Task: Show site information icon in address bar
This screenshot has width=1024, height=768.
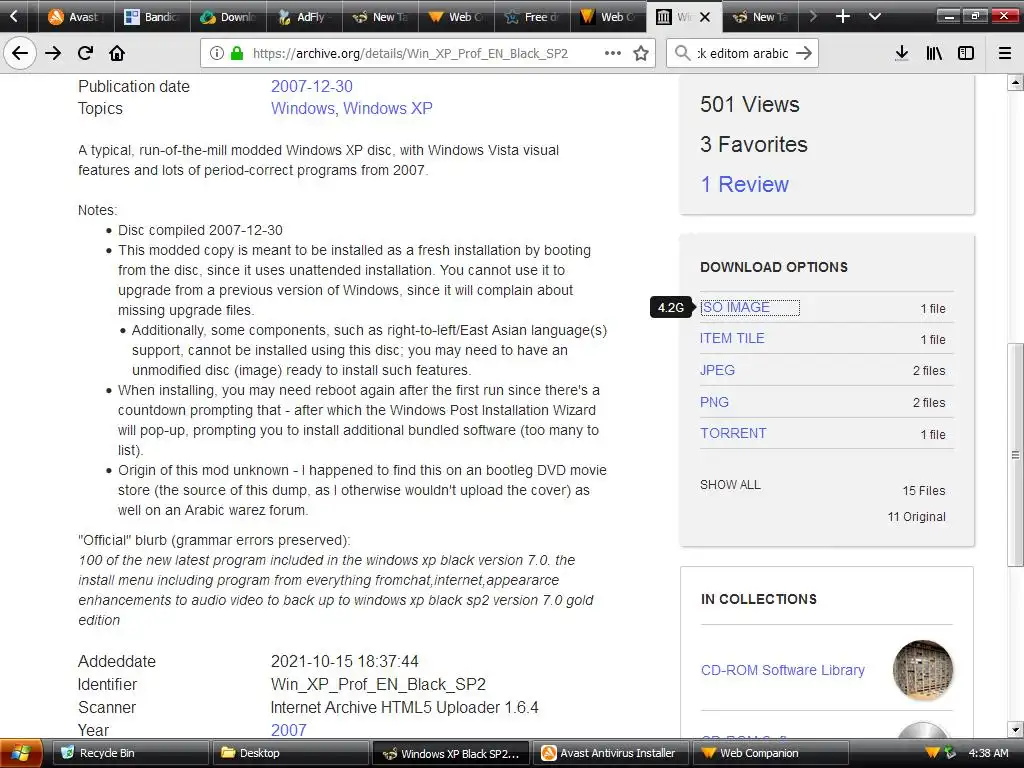Action: click(x=217, y=54)
